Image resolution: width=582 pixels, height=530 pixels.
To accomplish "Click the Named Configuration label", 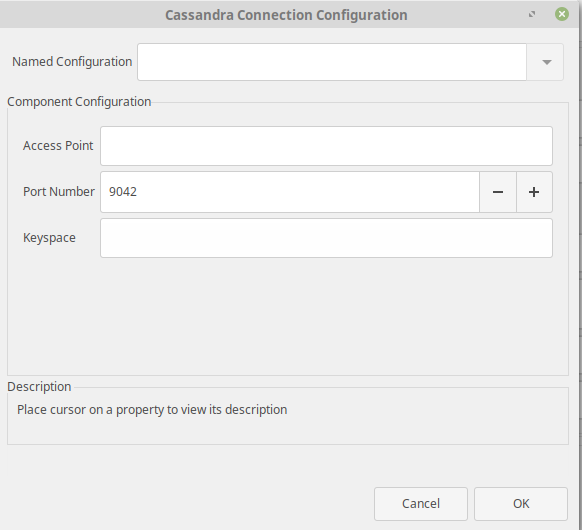I will [72, 62].
